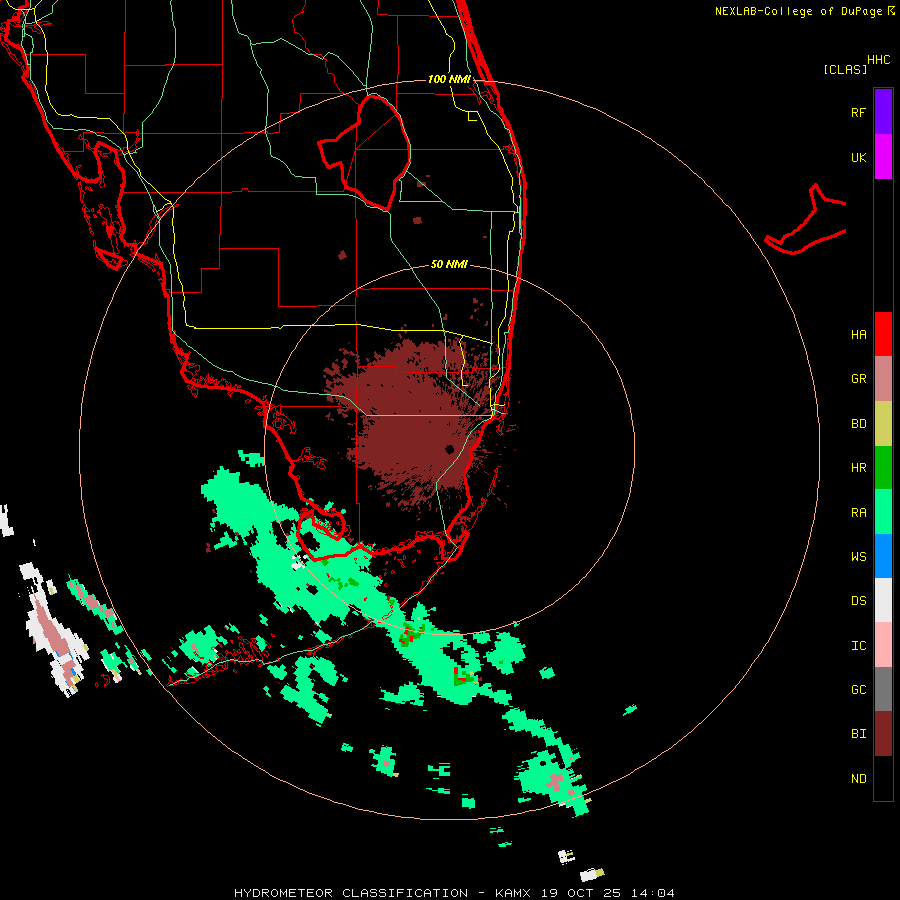Click the 'HYDROMETEOR CLASSIFICATION' title text

[351, 893]
